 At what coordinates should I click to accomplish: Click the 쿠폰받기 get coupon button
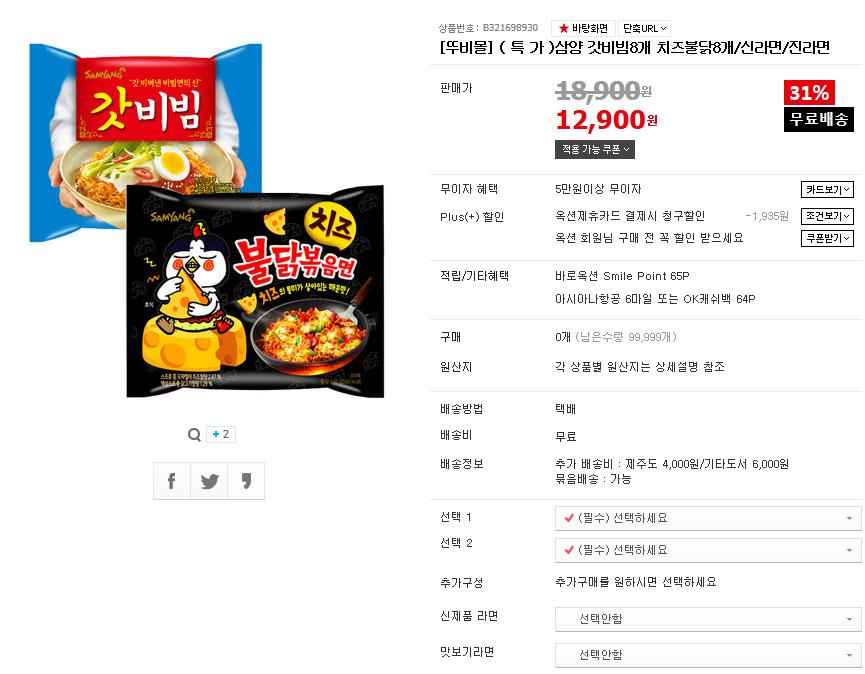[x=827, y=238]
